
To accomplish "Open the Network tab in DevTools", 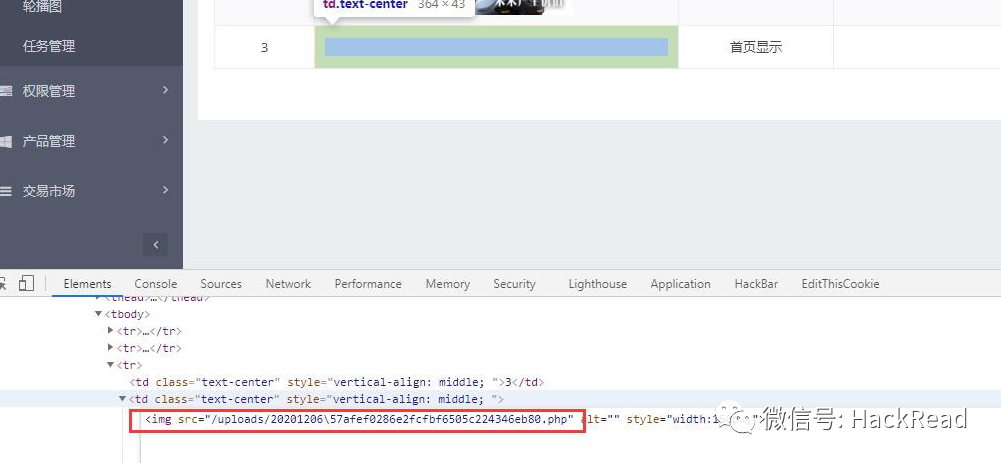I will (x=288, y=284).
